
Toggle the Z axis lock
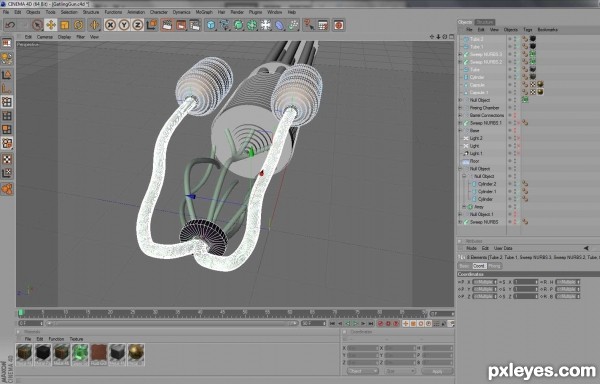[137, 25]
